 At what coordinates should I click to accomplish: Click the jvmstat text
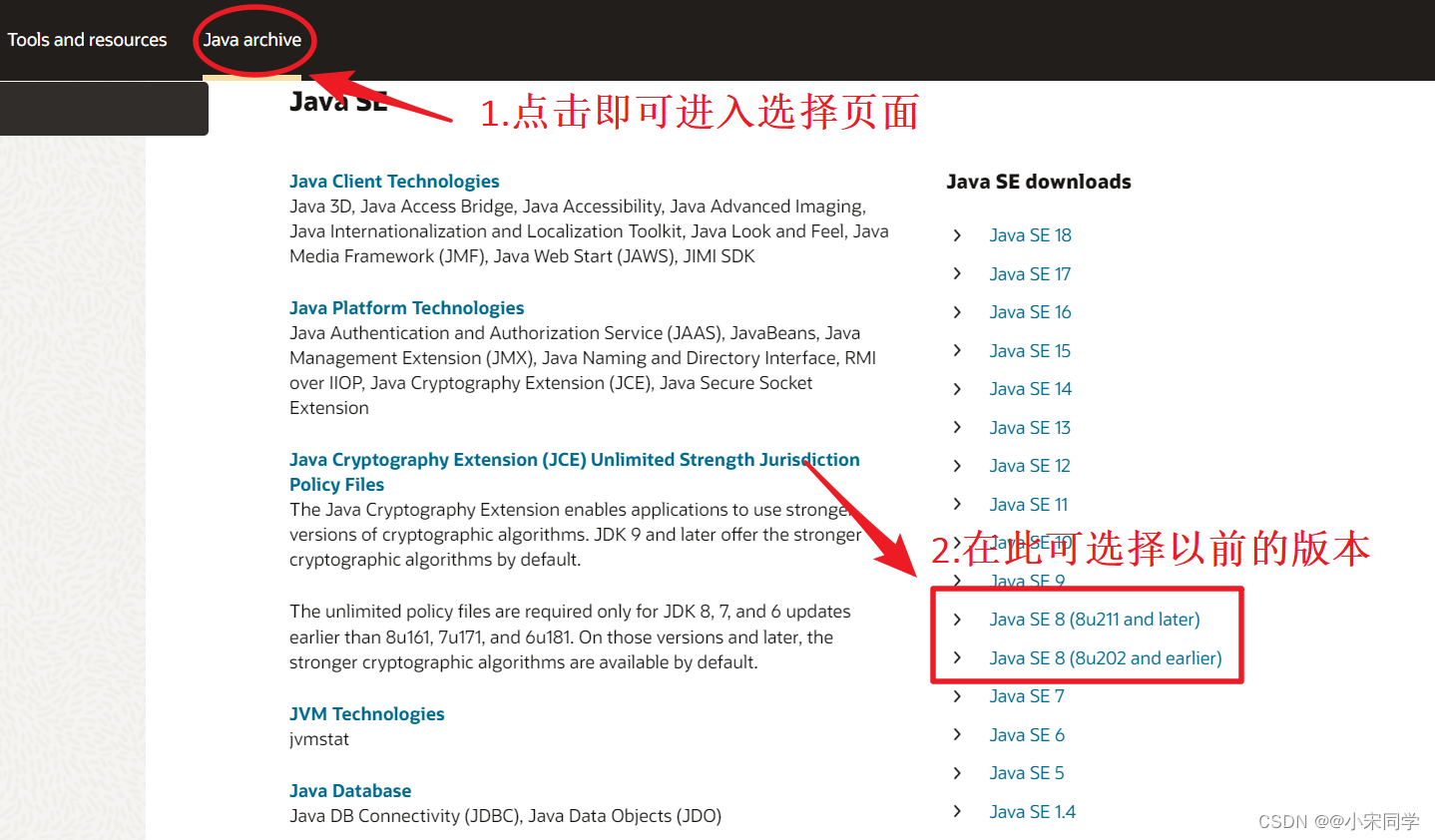[x=319, y=739]
